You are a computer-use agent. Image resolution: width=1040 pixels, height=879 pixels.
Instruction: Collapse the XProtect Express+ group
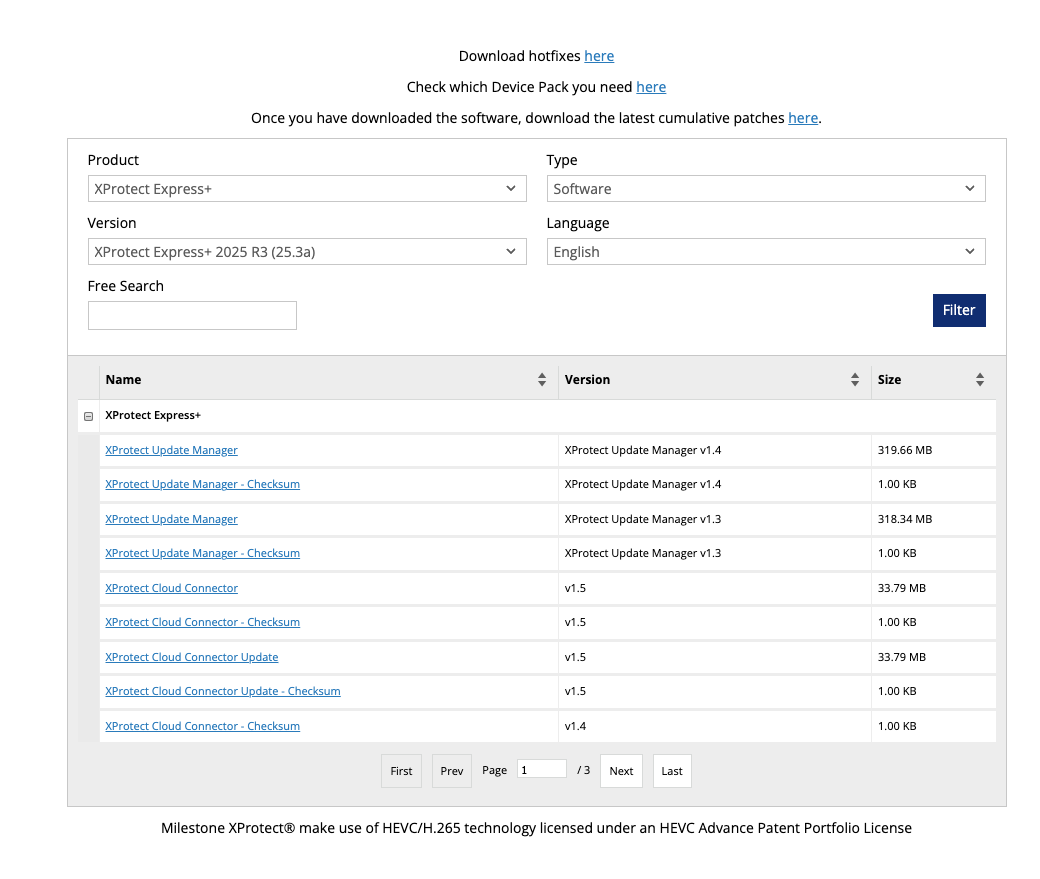point(88,416)
